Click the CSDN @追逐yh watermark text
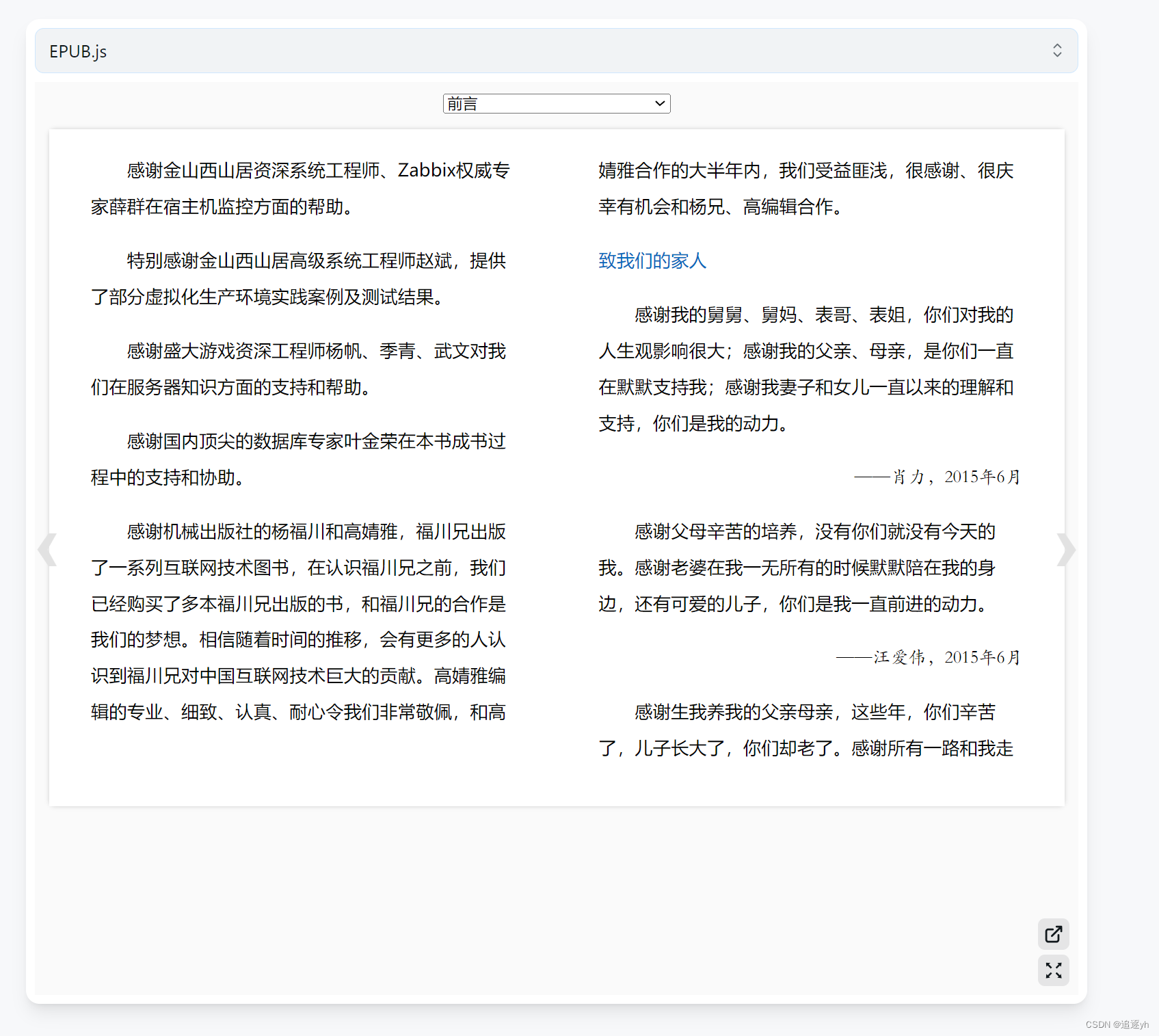Screen dimensions: 1159x1036 click(x=1117, y=1024)
